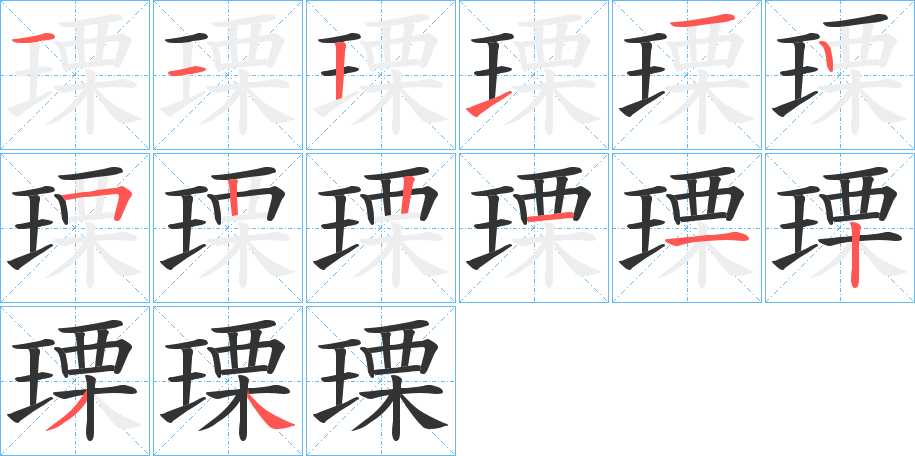This screenshot has height=456, width=915.
Task: Select the fourth step showing completed 王 radical
Action: (x=534, y=75)
